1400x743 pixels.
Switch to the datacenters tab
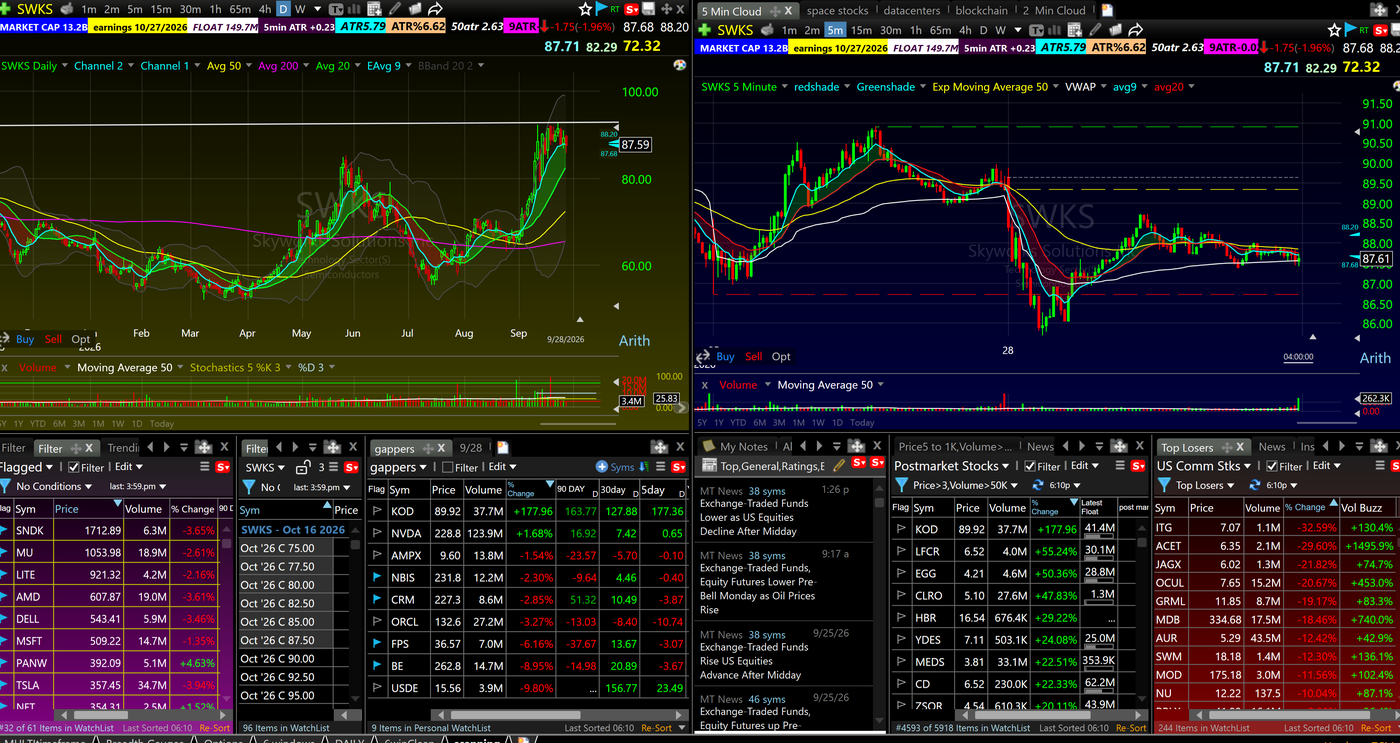912,11
